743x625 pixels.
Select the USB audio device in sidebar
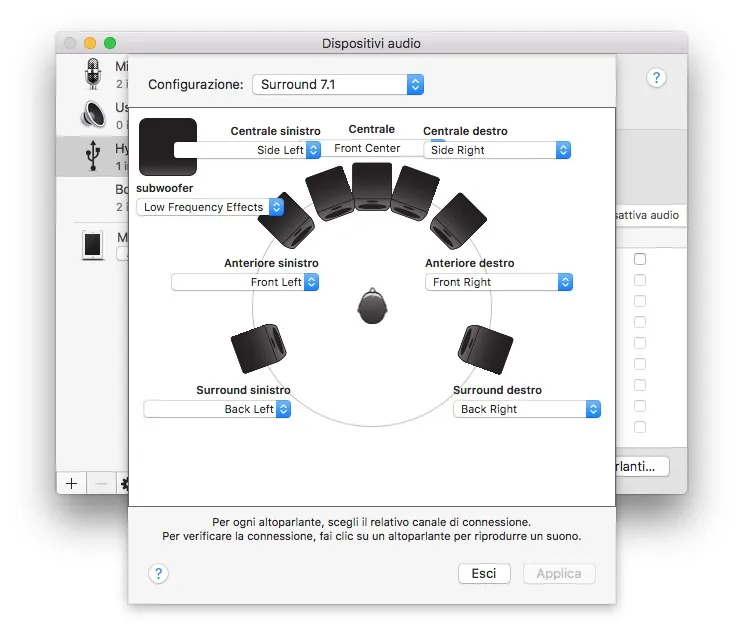pos(93,156)
